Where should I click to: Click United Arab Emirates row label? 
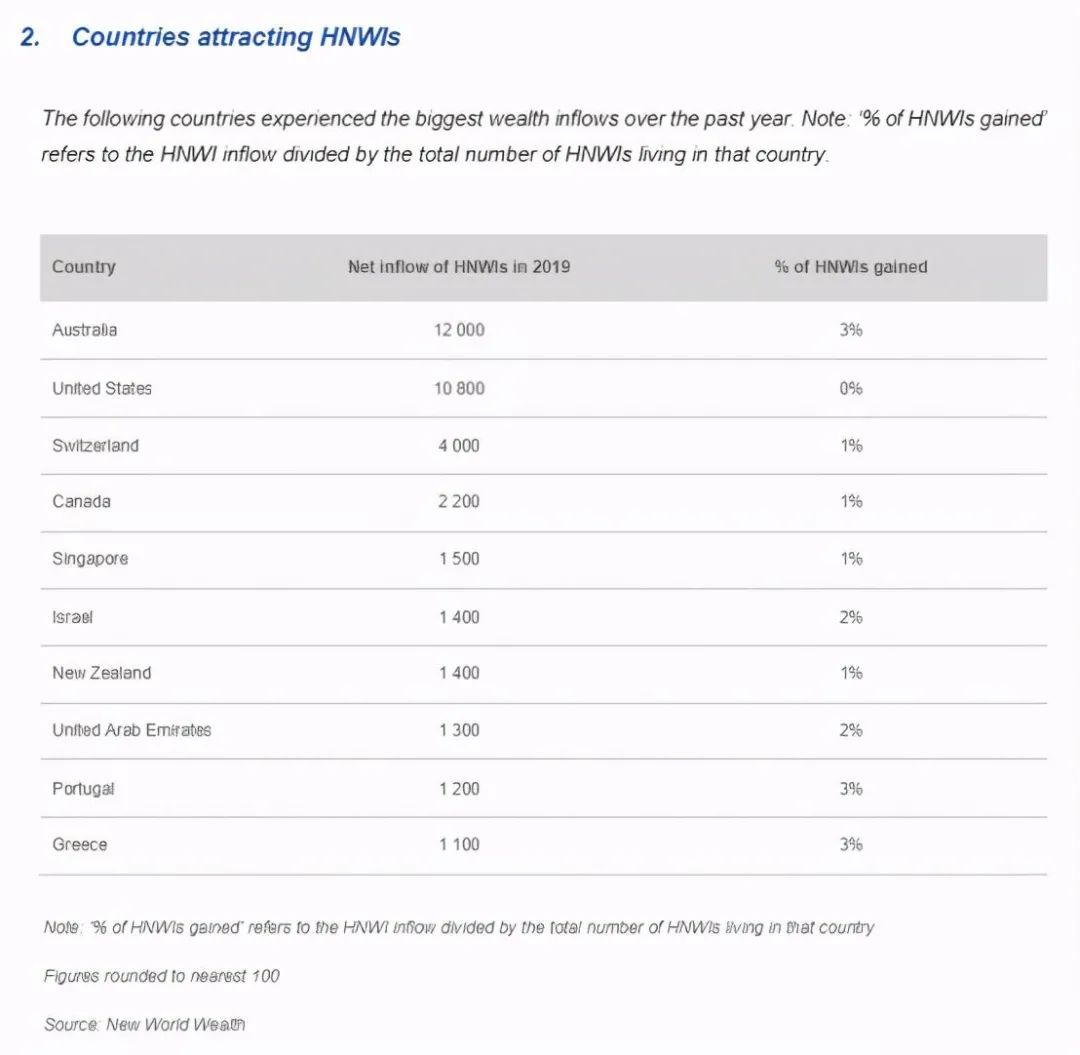132,730
